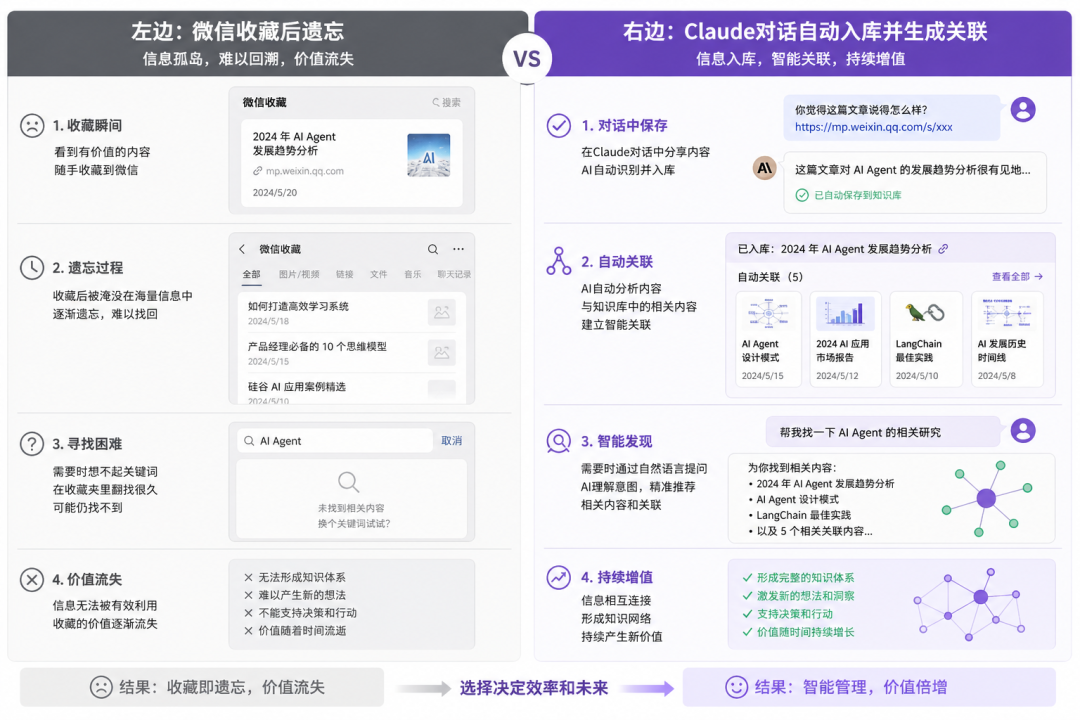1080x720 pixels.
Task: Click the user avatar next to 你觉得这篇文章说得怎么样
Action: coord(1023,110)
